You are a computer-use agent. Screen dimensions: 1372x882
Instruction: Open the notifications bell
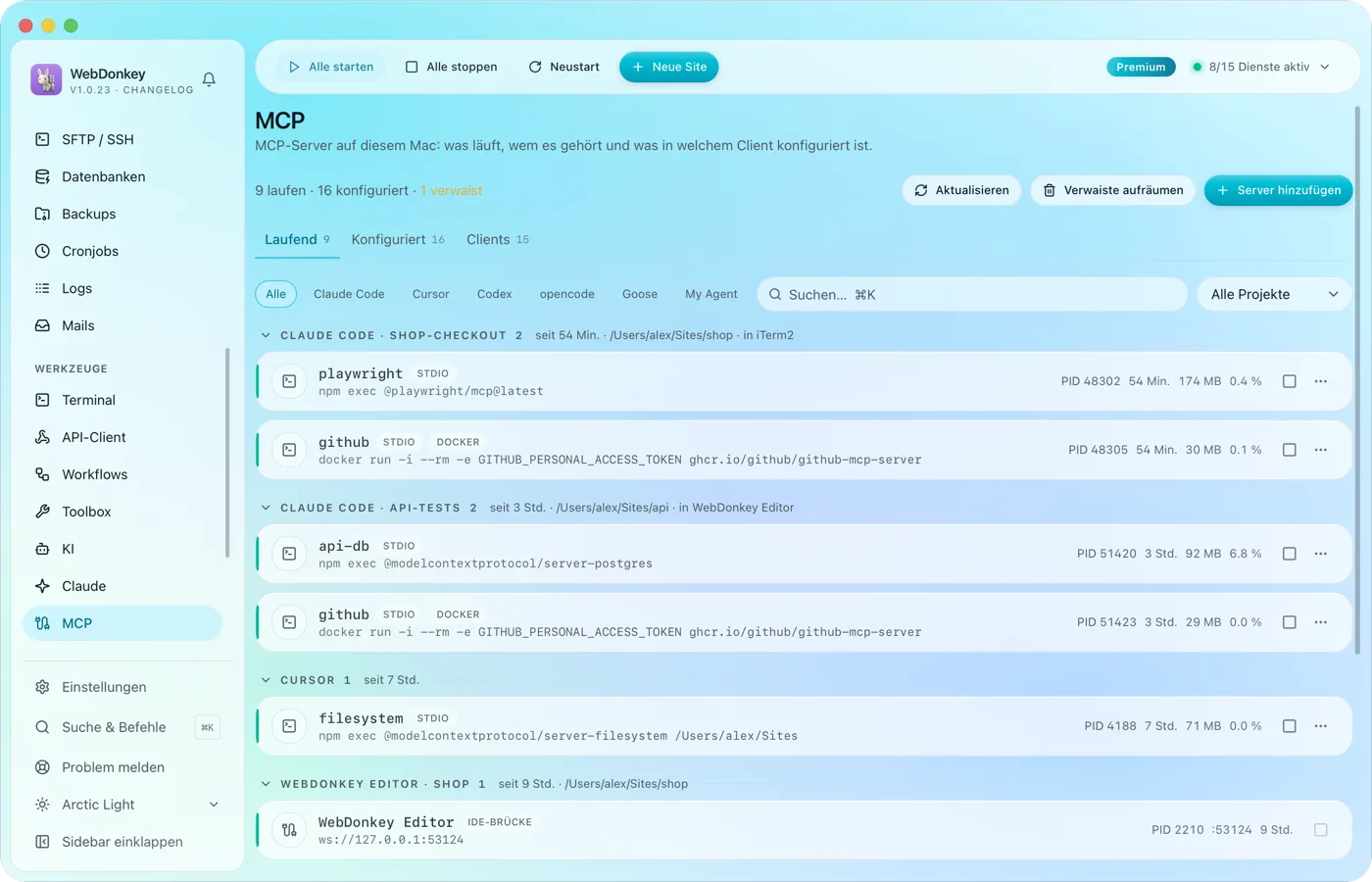point(209,79)
